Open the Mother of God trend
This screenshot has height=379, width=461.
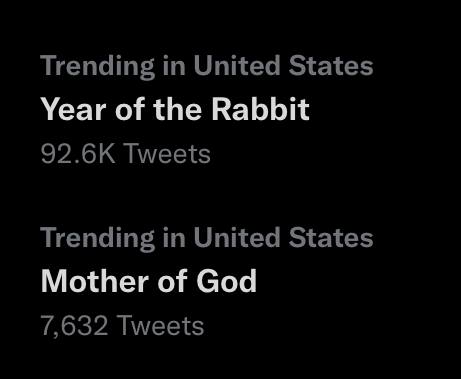(x=149, y=281)
